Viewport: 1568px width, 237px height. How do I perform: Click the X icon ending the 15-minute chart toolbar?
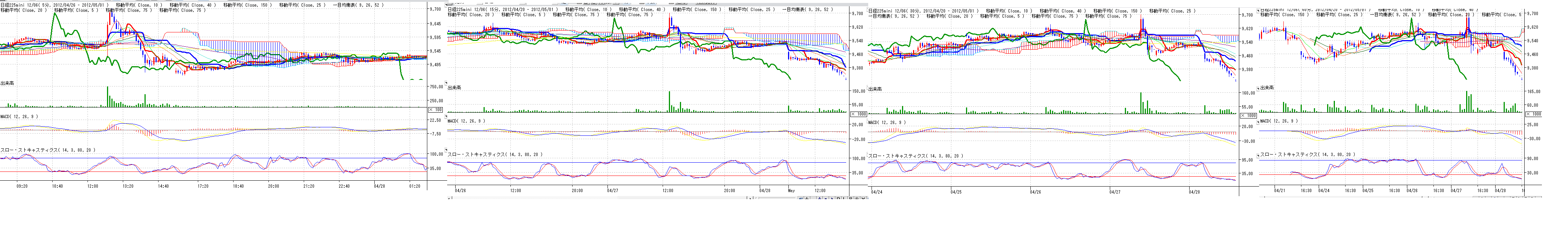pyautogui.click(x=863, y=199)
